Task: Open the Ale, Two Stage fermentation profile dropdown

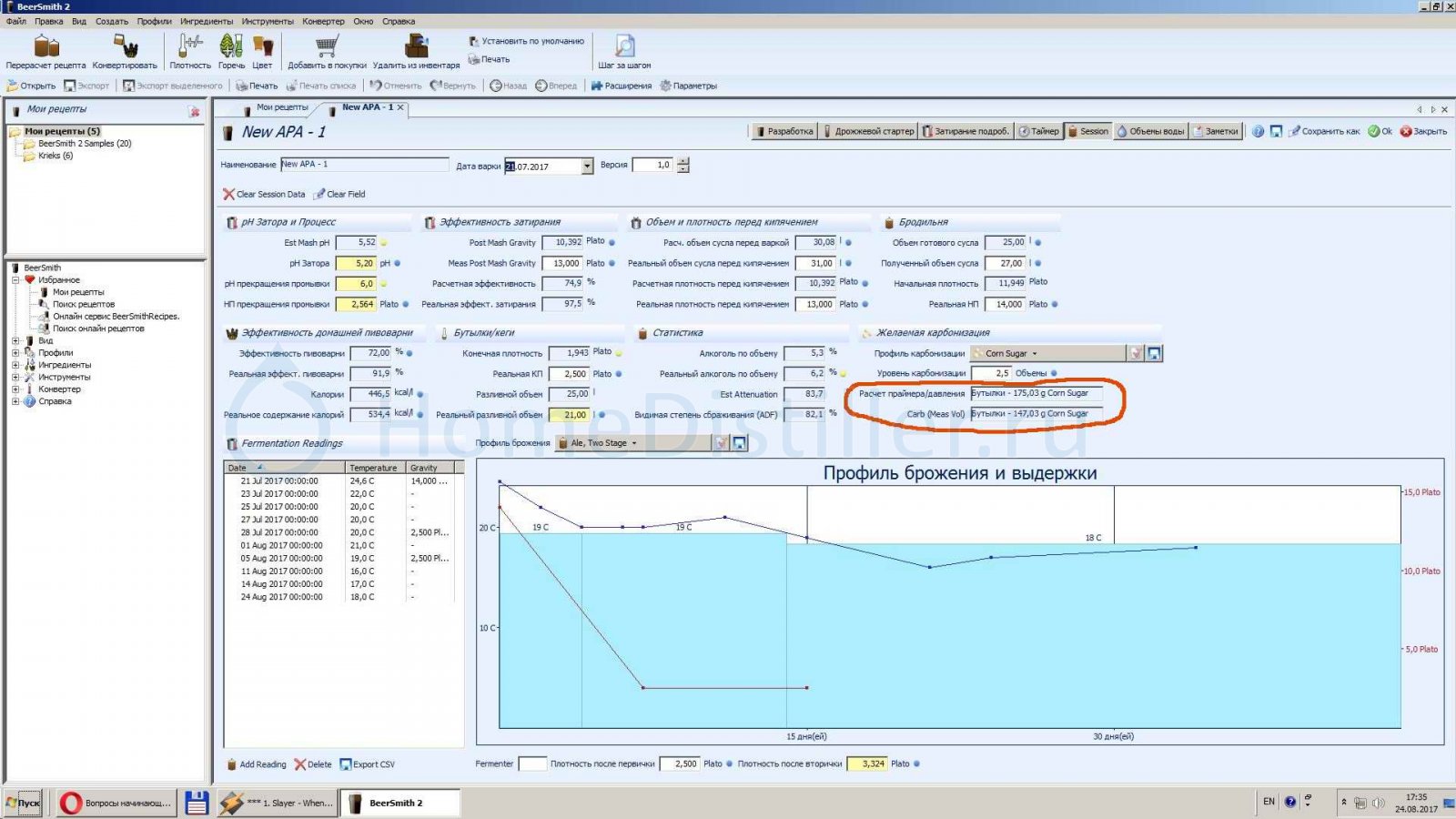Action: click(x=633, y=443)
